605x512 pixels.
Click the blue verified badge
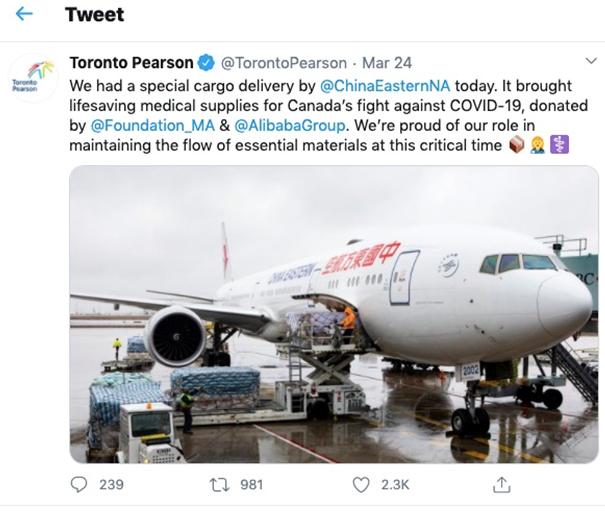click(x=206, y=63)
